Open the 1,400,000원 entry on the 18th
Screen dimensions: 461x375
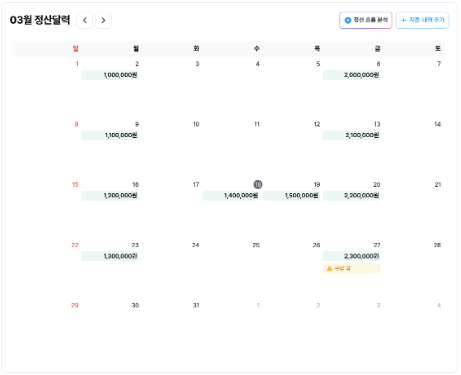pyautogui.click(x=231, y=196)
